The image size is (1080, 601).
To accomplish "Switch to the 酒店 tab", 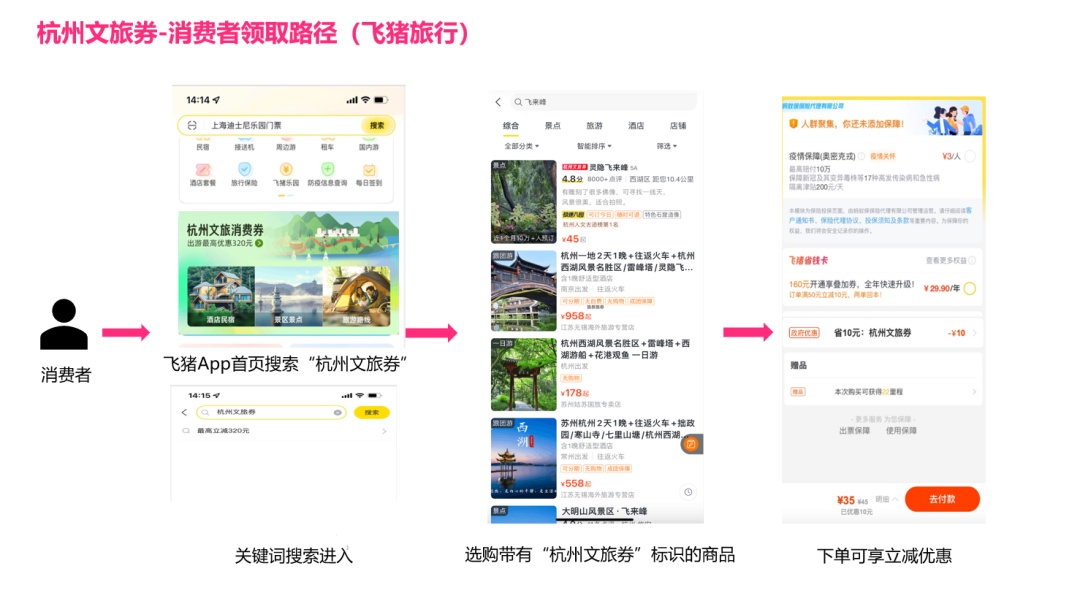I will pos(636,126).
